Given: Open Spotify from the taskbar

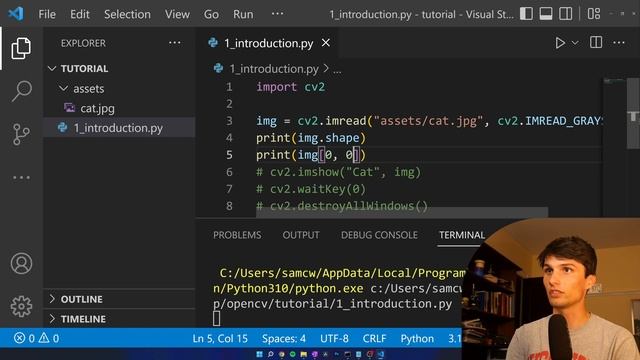Looking at the screenshot, I should tap(292, 354).
